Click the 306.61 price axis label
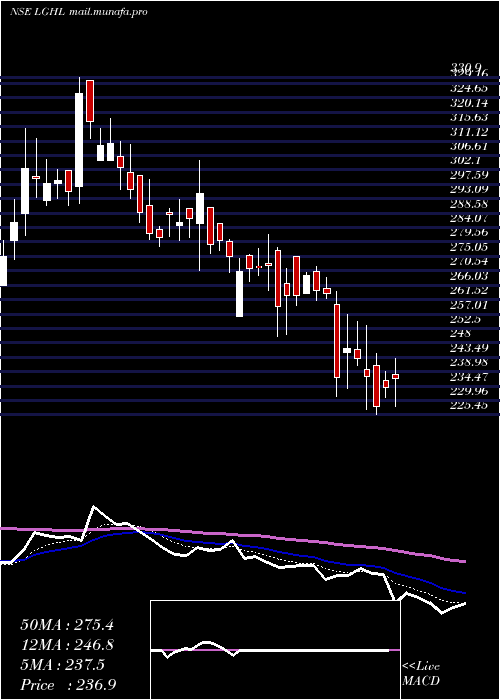500x700 pixels. [470, 146]
